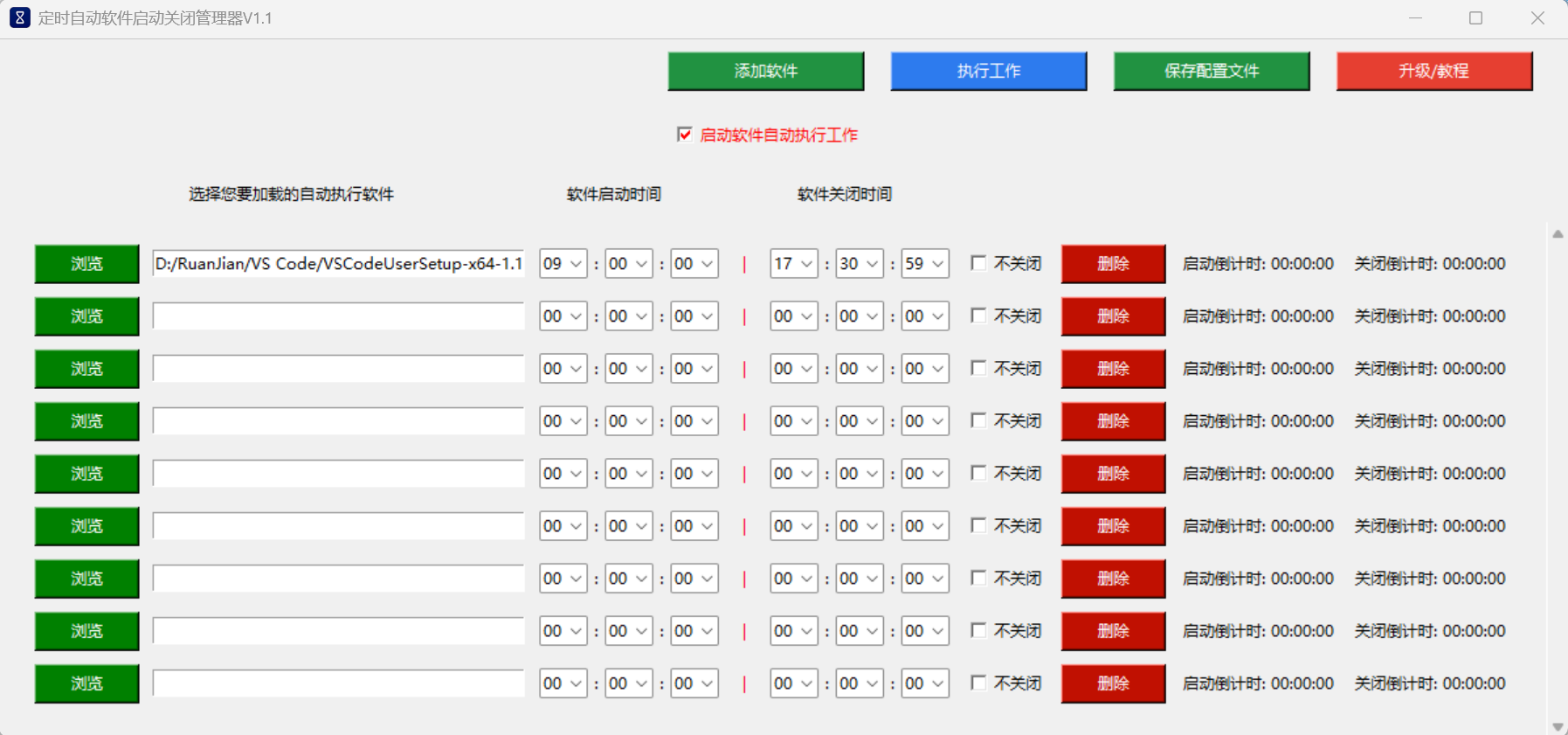This screenshot has width=1568, height=735.
Task: Enable 不关闭 checkbox in VS Code row
Action: (978, 263)
